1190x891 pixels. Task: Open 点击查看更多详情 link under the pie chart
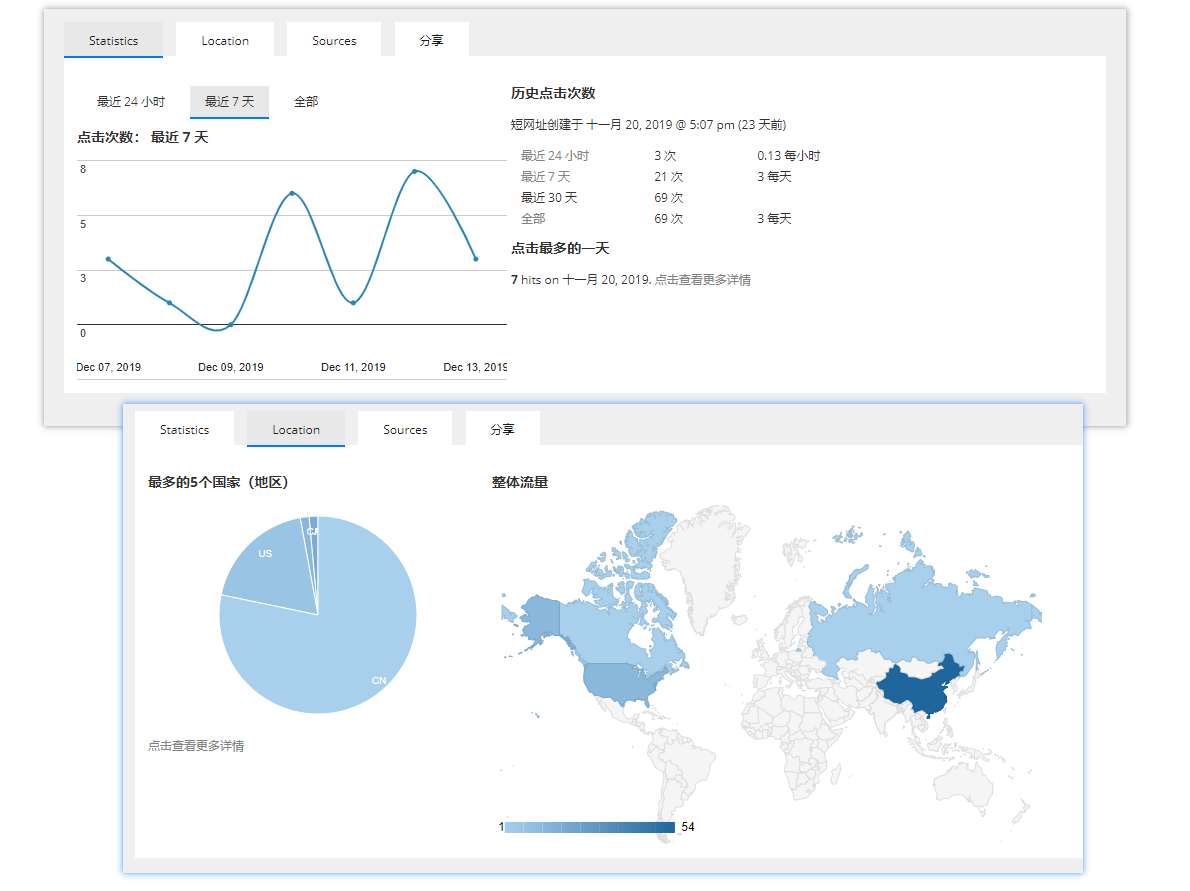[x=196, y=746]
